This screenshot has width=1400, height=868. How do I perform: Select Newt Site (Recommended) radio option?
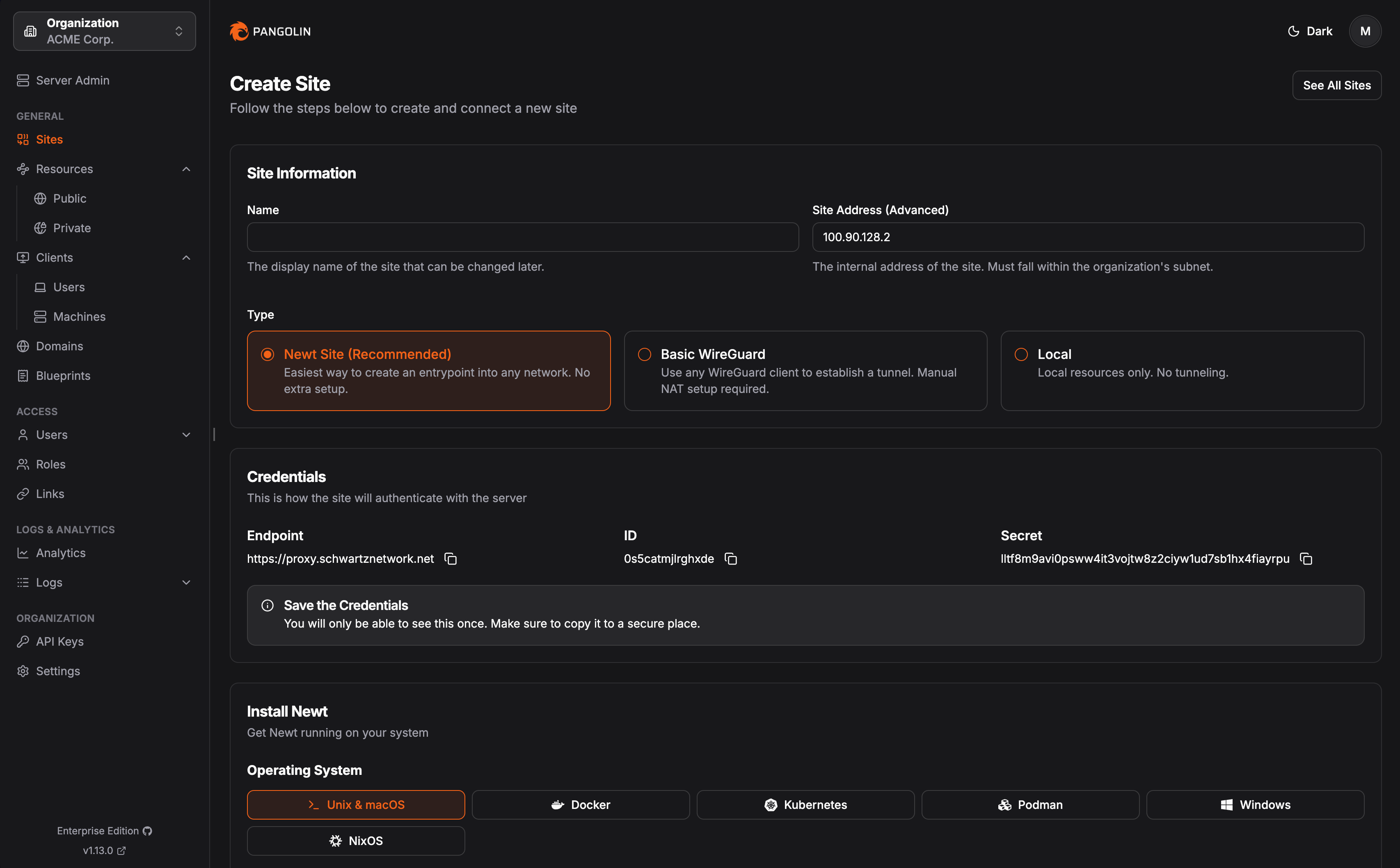(268, 354)
